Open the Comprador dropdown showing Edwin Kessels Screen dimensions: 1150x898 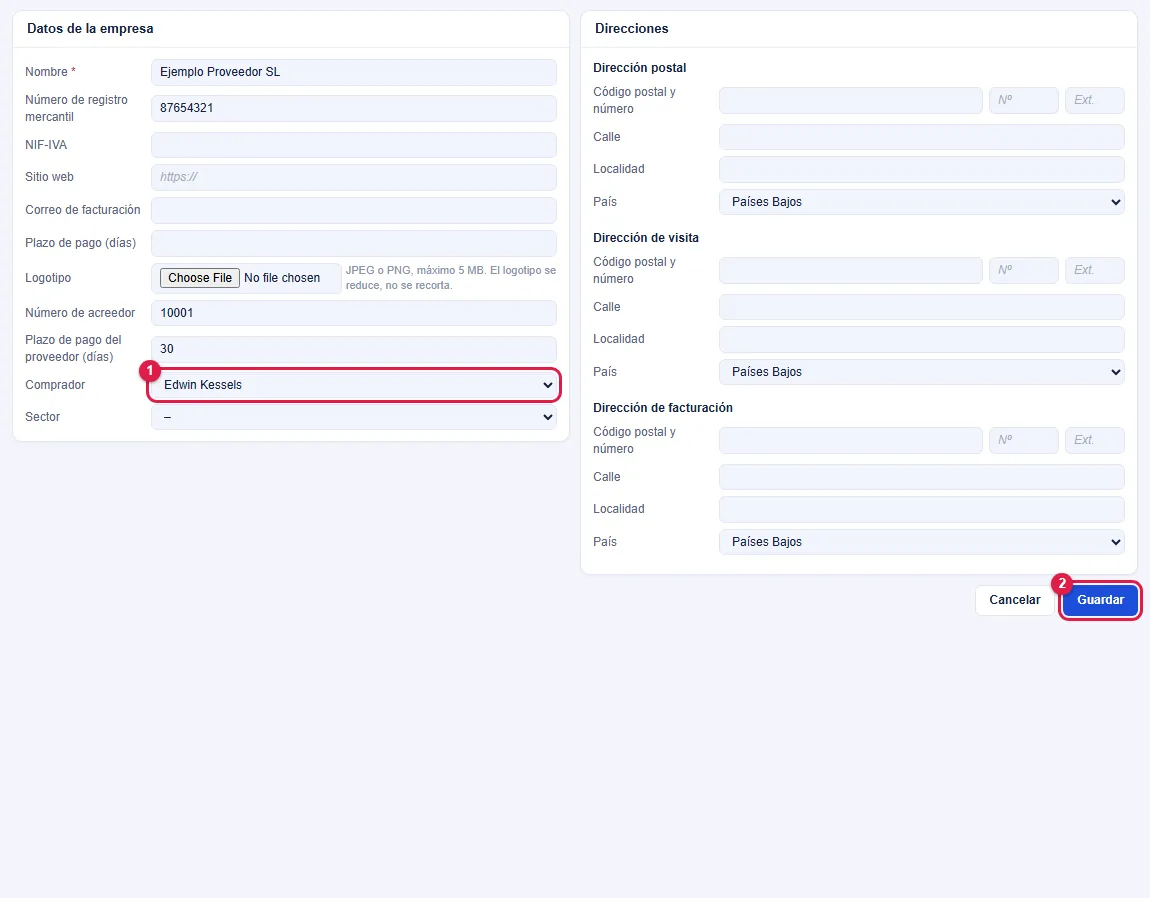pyautogui.click(x=354, y=384)
